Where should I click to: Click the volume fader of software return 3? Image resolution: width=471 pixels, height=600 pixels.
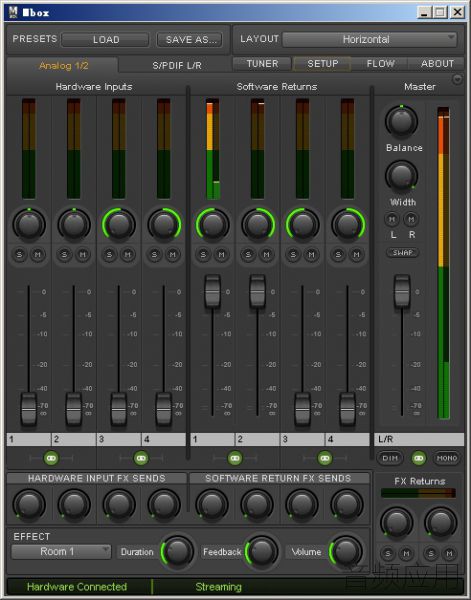pos(302,409)
